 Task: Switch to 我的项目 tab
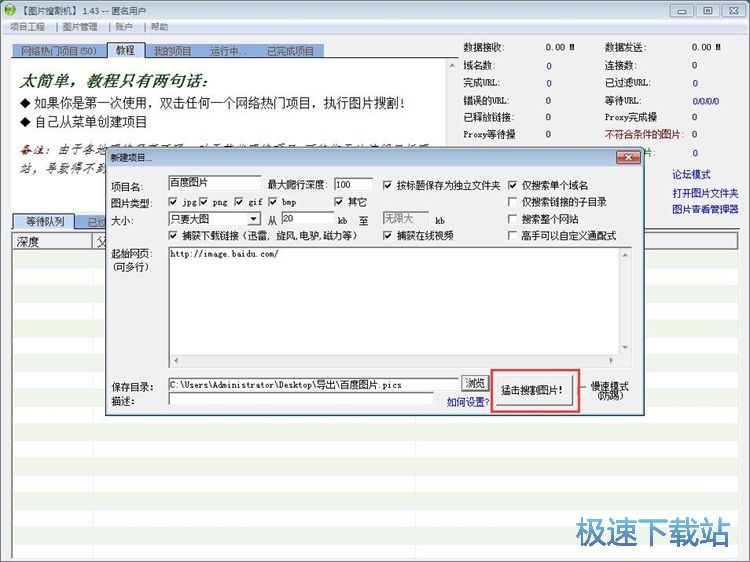click(x=172, y=51)
